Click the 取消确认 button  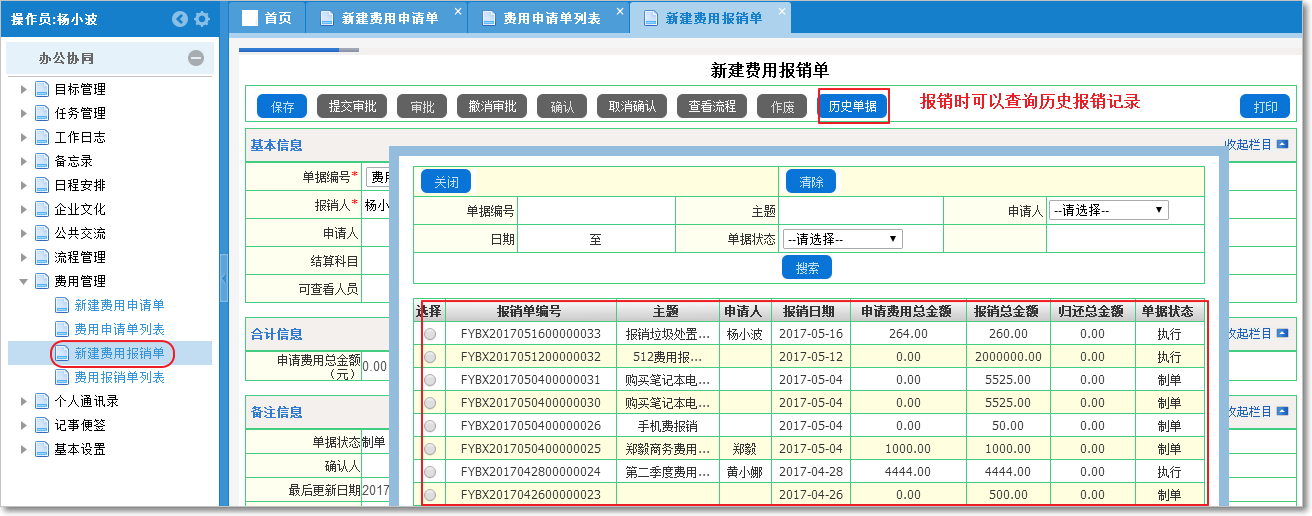[x=632, y=107]
